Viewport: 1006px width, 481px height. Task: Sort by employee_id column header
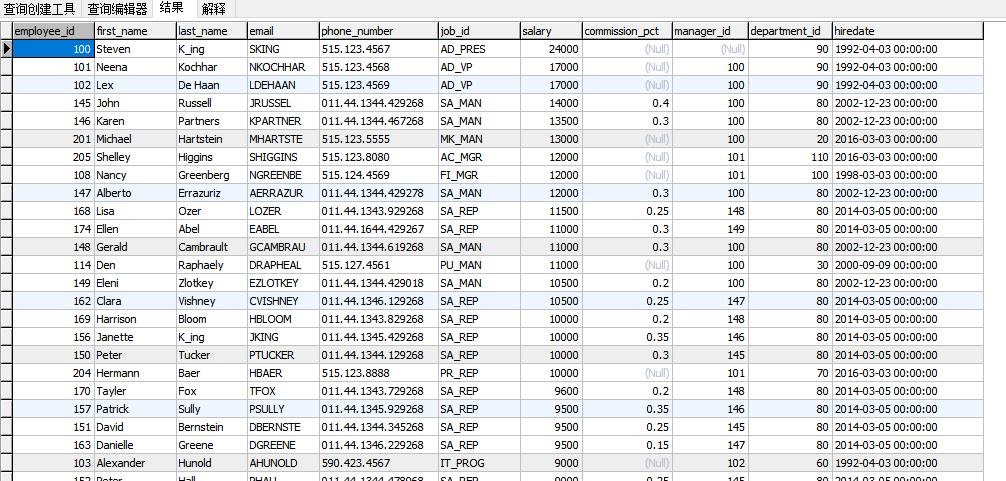click(x=53, y=31)
